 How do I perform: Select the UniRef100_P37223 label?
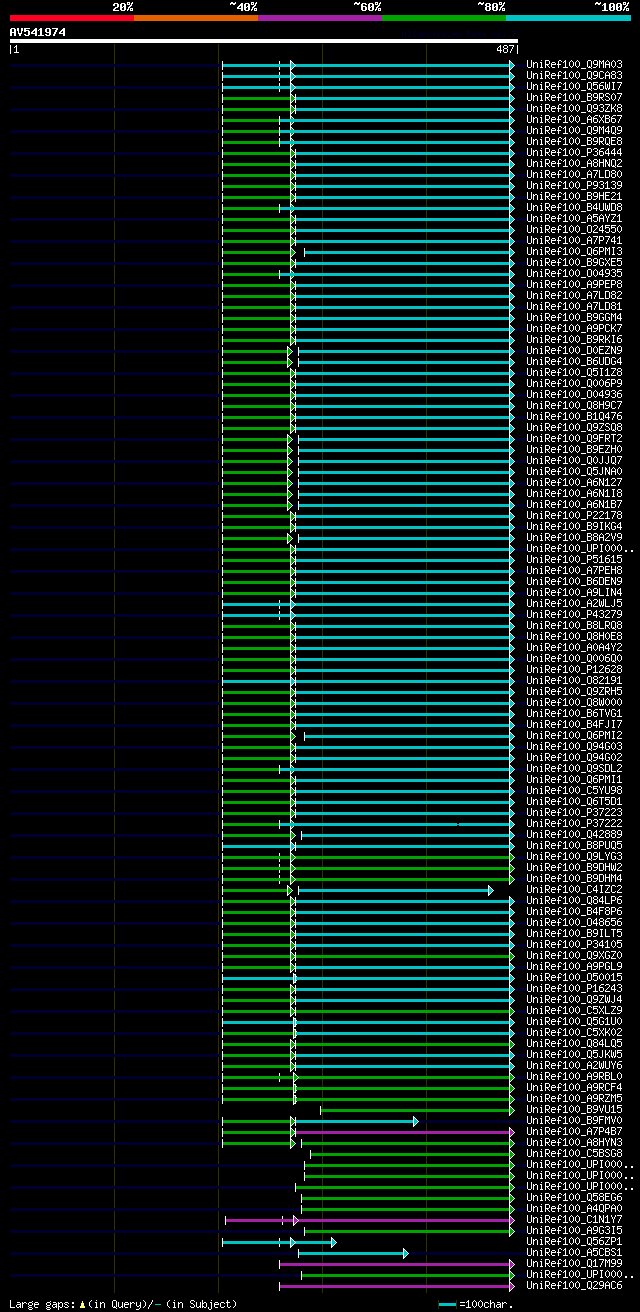tap(574, 812)
